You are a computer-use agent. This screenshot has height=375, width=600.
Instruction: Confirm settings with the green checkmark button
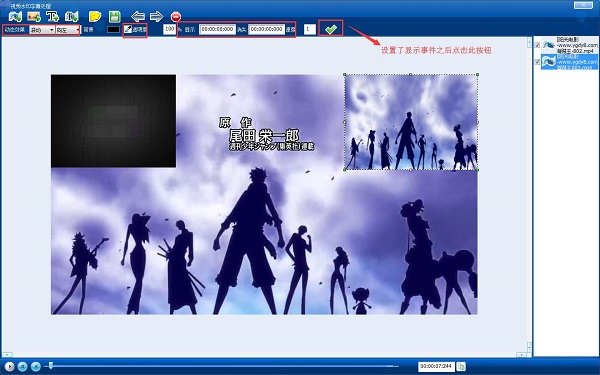pos(331,29)
